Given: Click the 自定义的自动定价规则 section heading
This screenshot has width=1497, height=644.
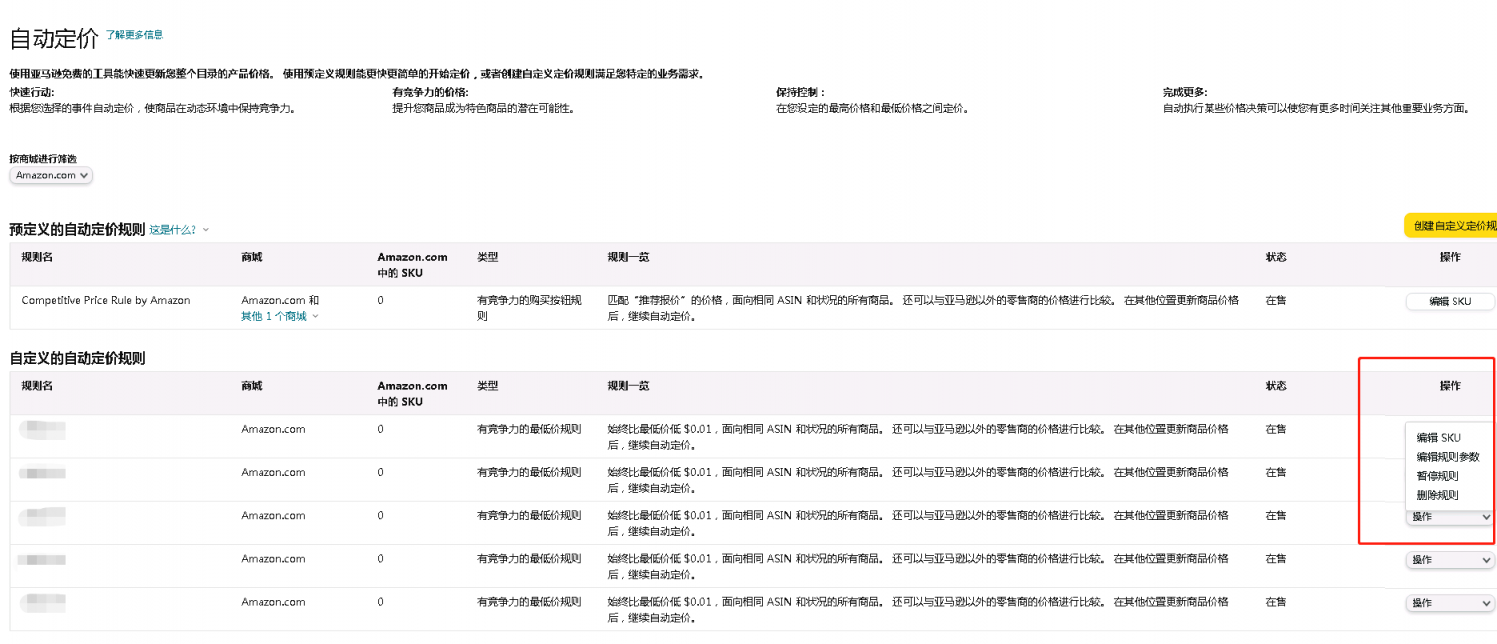Looking at the screenshot, I should pos(77,358).
